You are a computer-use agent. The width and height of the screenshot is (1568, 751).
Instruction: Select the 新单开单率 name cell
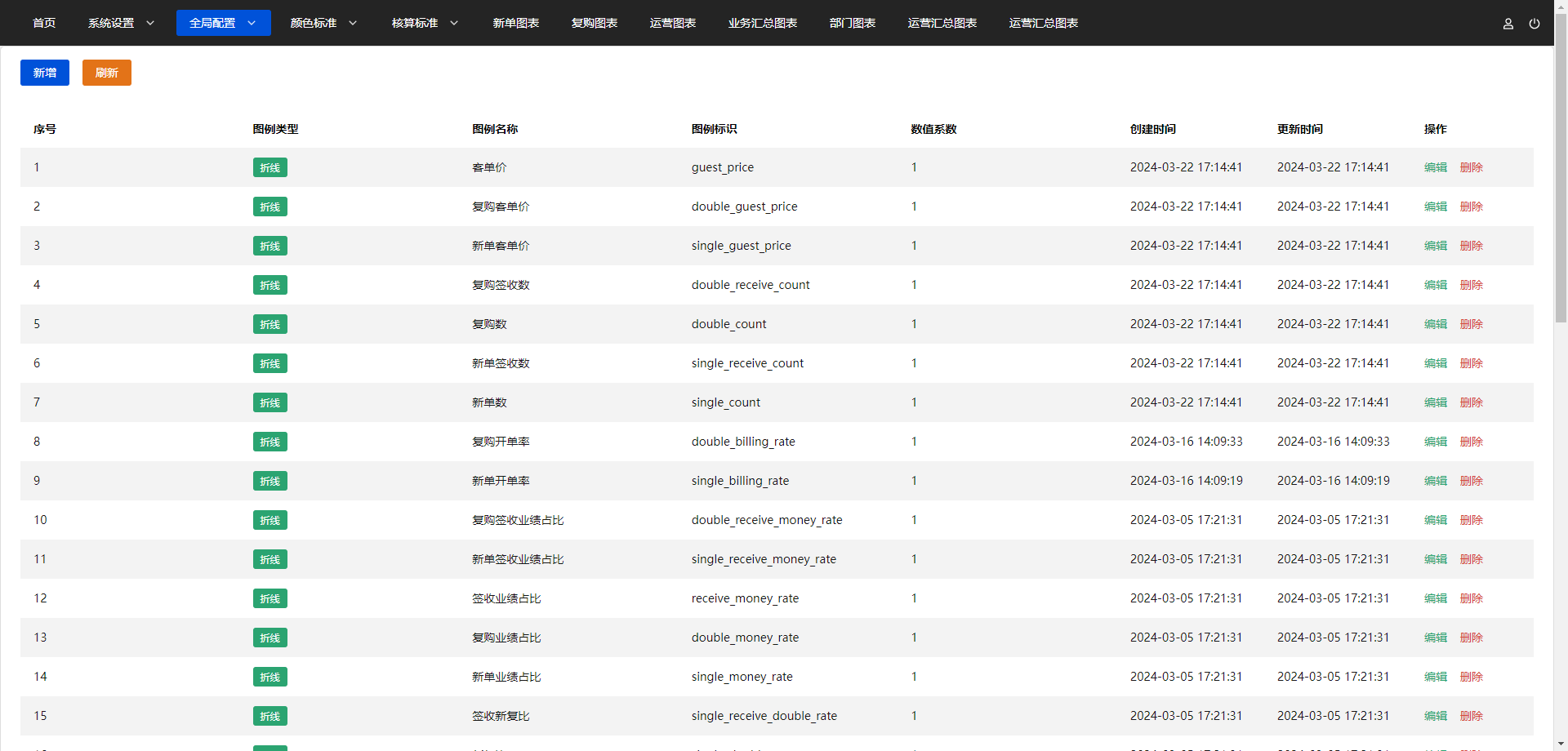(x=501, y=481)
